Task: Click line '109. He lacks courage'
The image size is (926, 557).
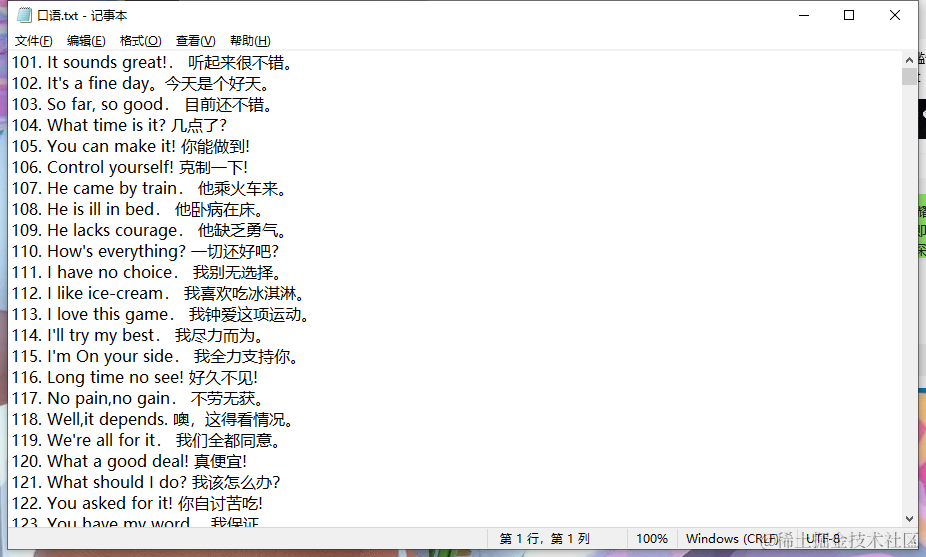Action: [x=150, y=230]
